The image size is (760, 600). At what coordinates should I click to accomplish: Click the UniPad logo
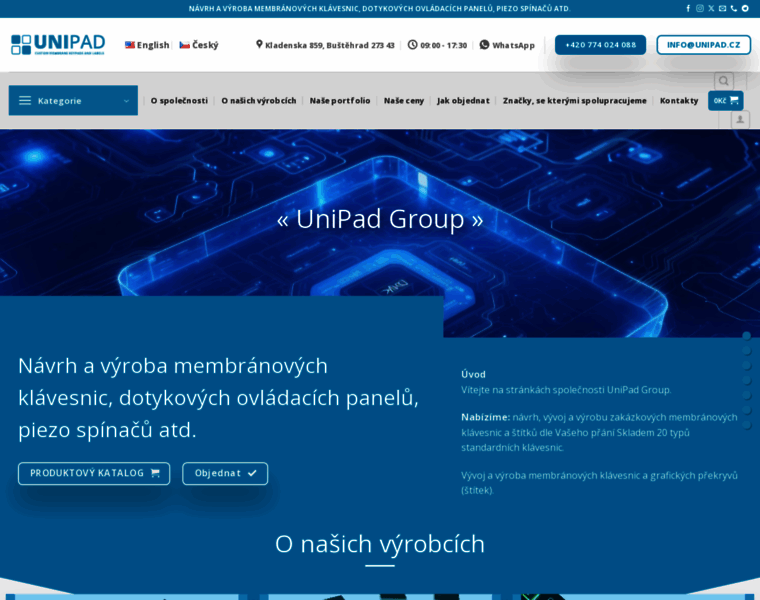coord(57,44)
